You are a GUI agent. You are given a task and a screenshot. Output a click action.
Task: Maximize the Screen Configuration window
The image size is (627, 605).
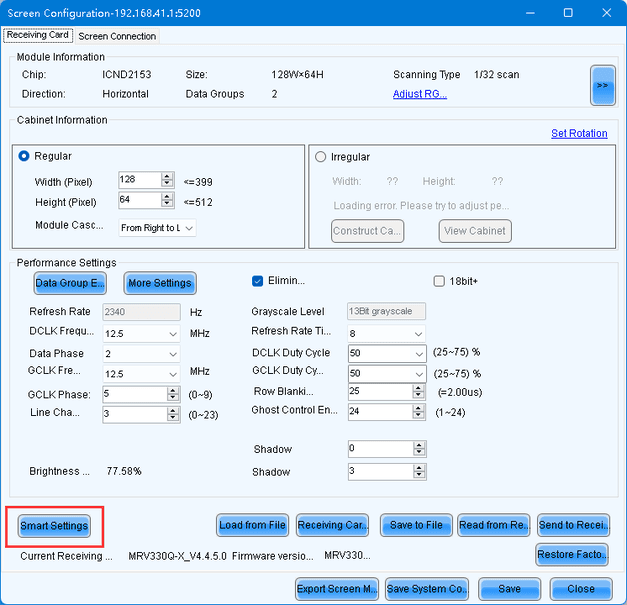click(x=568, y=13)
